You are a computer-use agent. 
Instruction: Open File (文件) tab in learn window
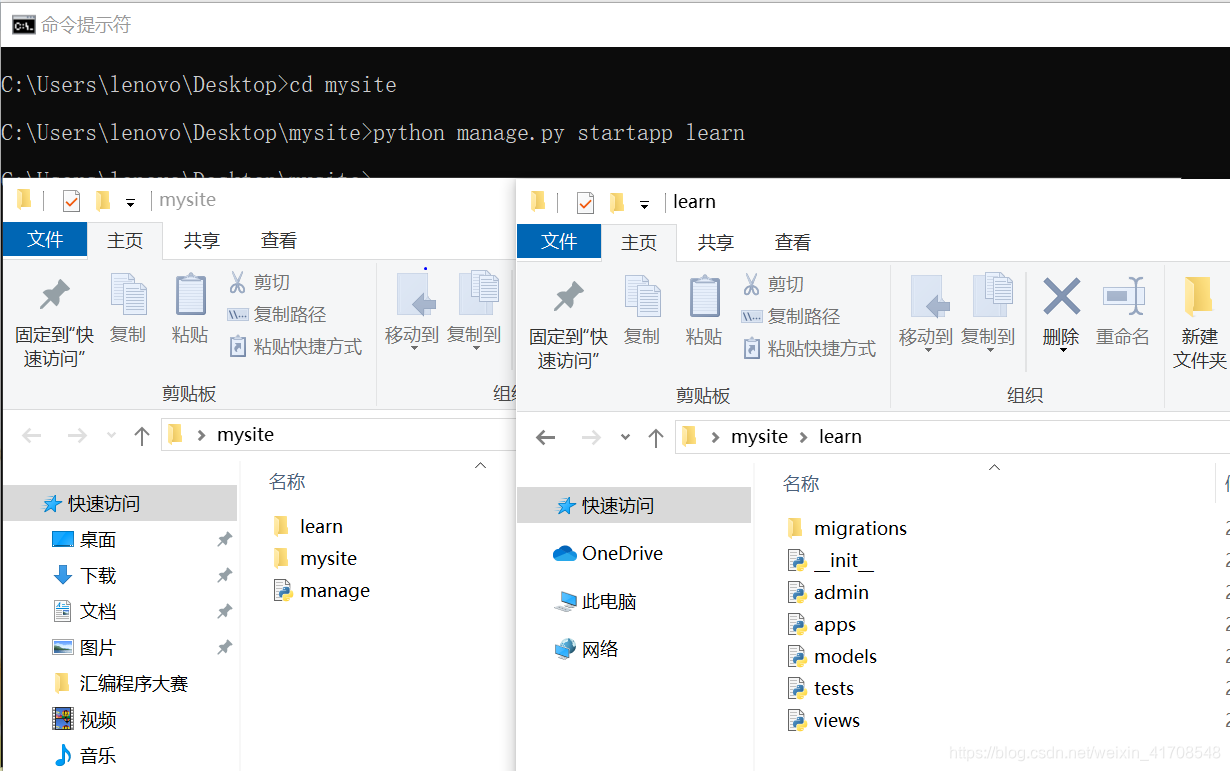[559, 242]
